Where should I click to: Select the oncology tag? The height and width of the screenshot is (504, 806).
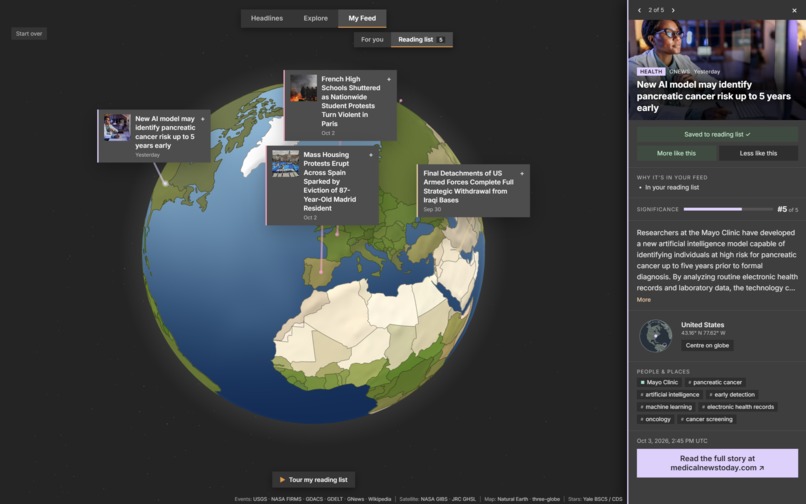pos(655,420)
